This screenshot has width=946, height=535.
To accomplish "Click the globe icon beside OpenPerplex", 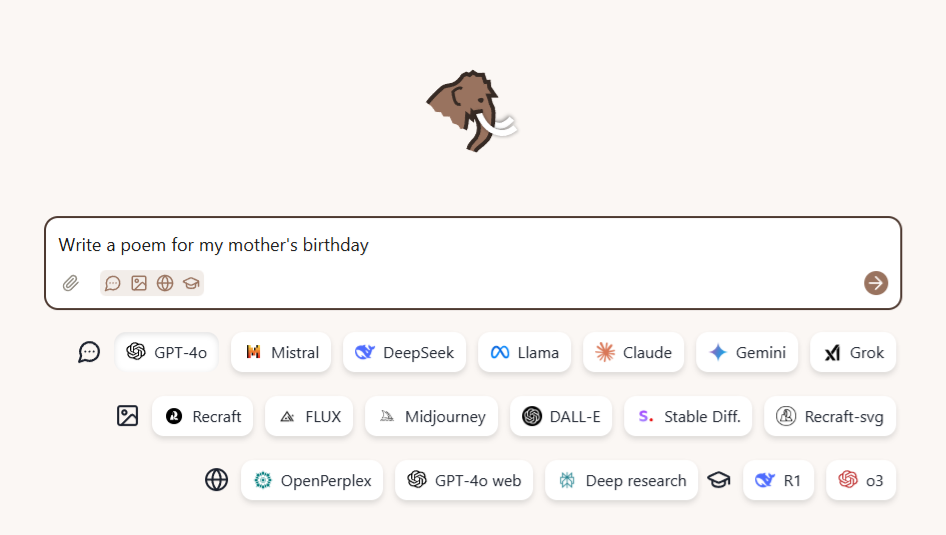I will (x=217, y=480).
